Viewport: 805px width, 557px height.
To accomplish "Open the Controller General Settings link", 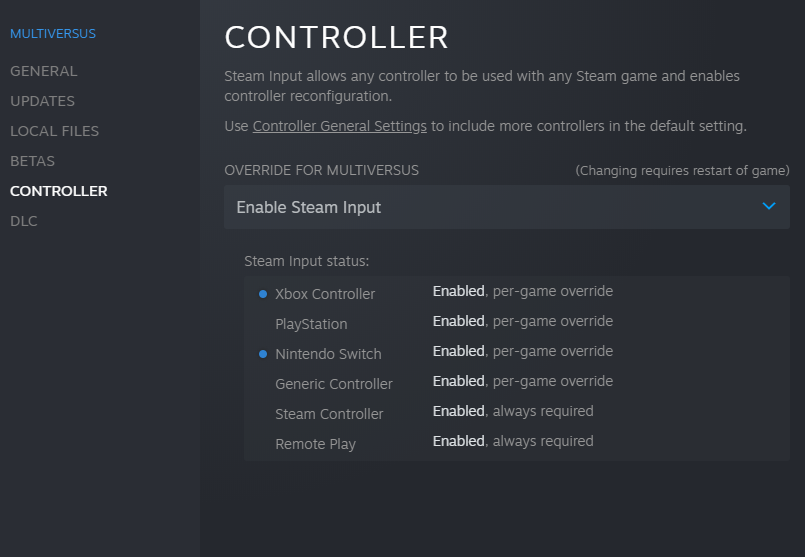I will pyautogui.click(x=339, y=126).
